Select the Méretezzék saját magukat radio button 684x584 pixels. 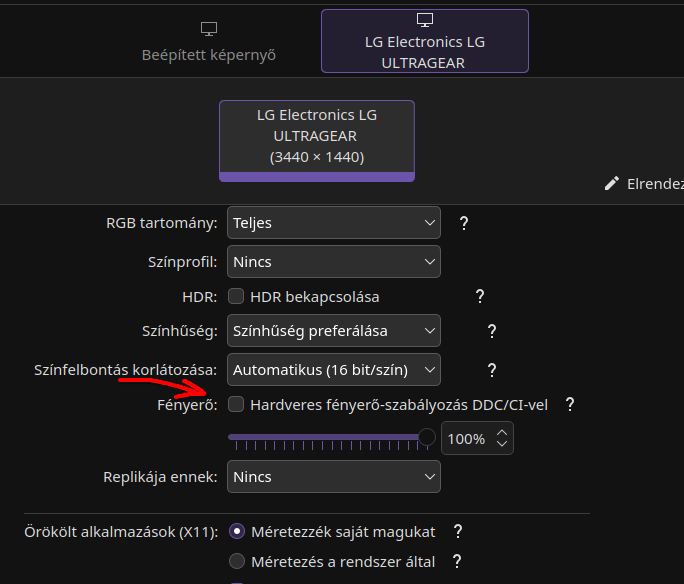(x=237, y=531)
